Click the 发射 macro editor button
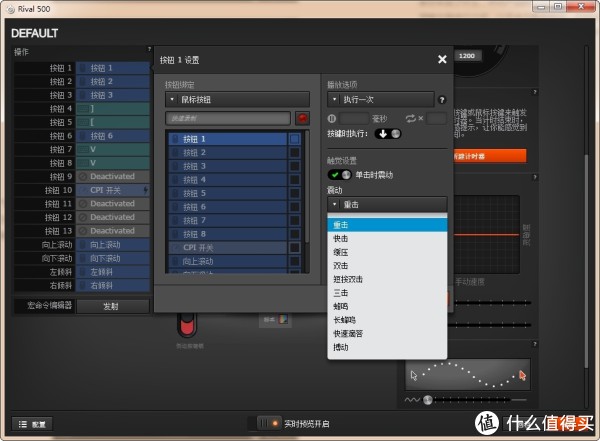This screenshot has width=600, height=441. pos(113,306)
